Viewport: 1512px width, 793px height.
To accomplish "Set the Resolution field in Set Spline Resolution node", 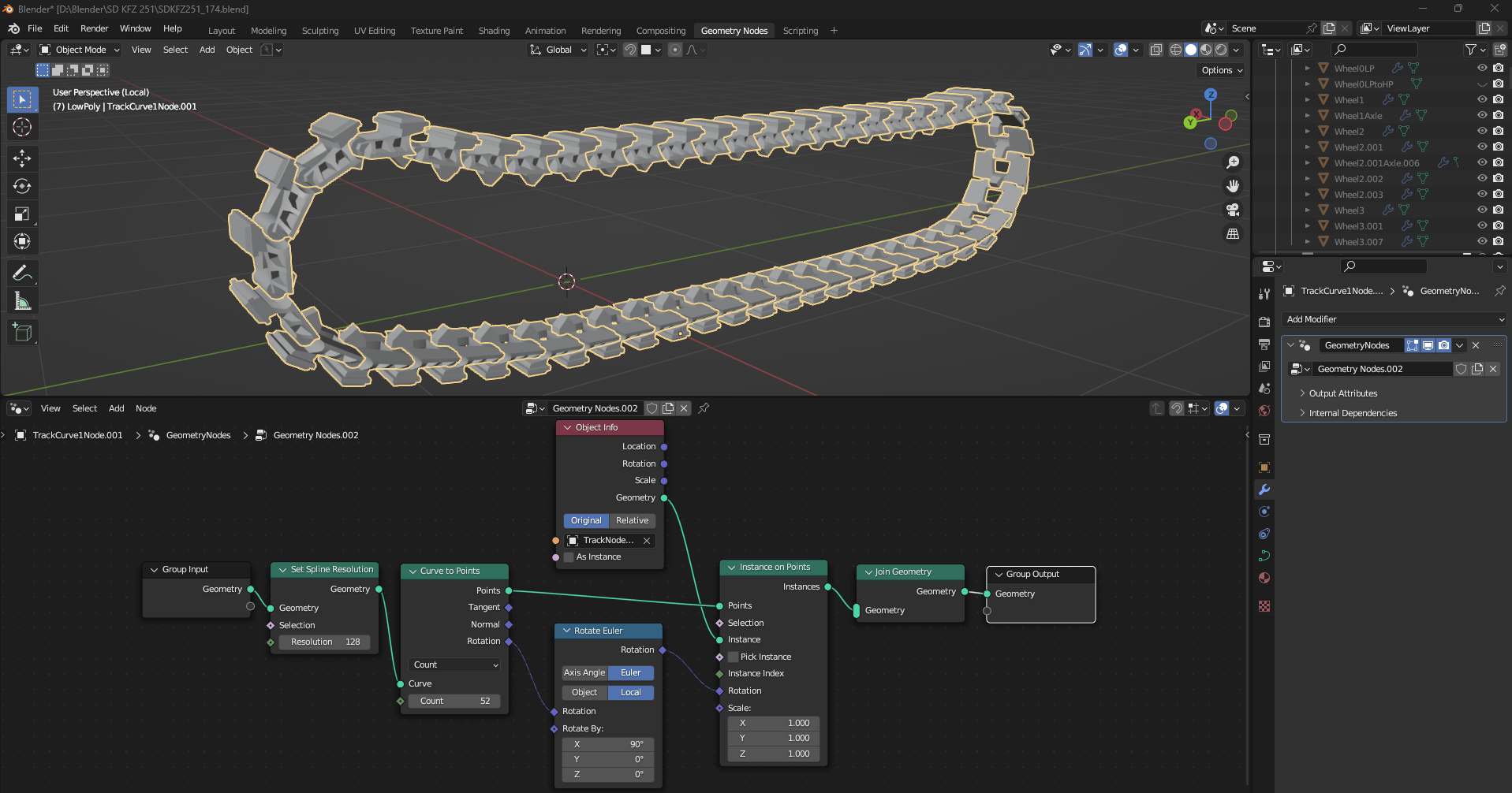I will tap(323, 642).
